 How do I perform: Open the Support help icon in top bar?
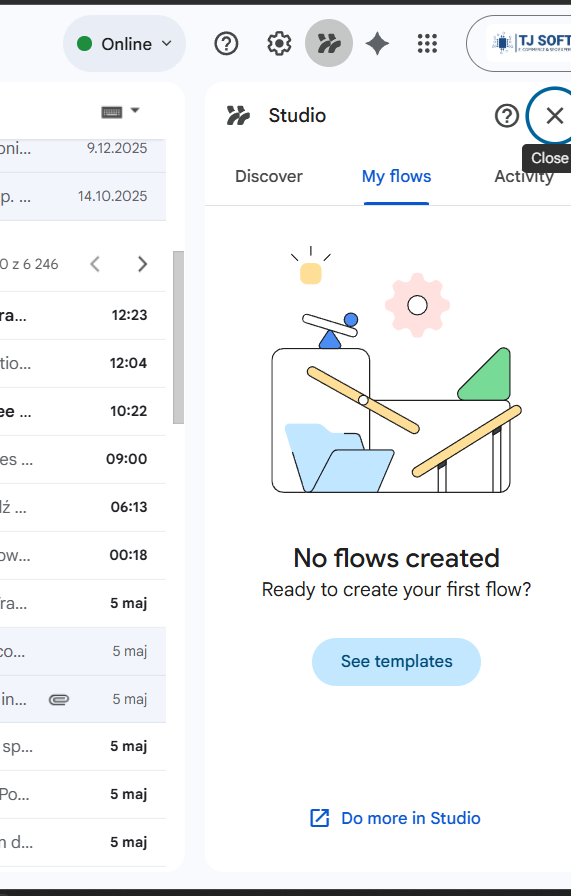[226, 43]
